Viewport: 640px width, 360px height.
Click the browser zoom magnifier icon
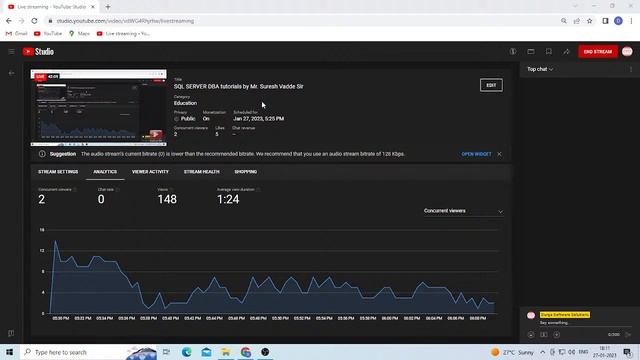pyautogui.click(x=564, y=21)
